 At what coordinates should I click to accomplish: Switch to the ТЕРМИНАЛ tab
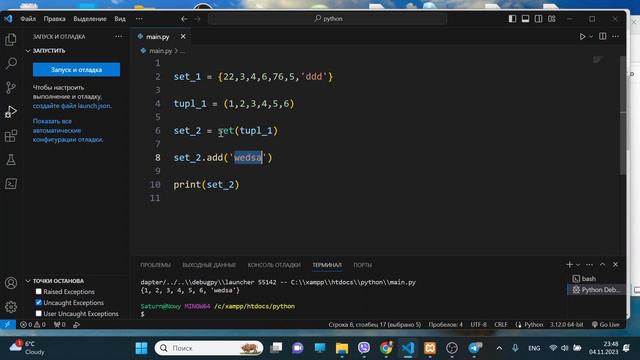(327, 265)
